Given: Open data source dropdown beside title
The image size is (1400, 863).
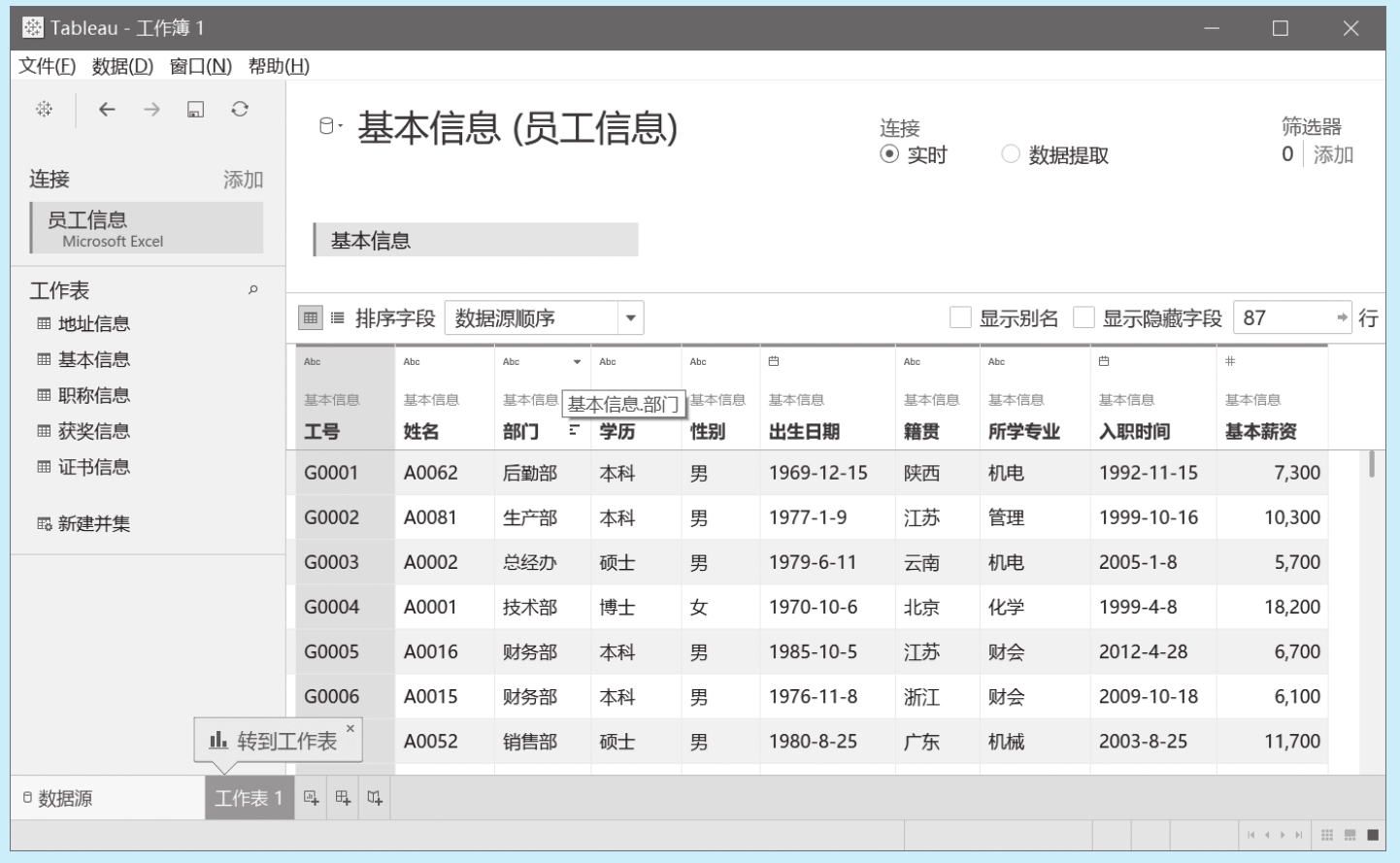Looking at the screenshot, I should click(331, 126).
